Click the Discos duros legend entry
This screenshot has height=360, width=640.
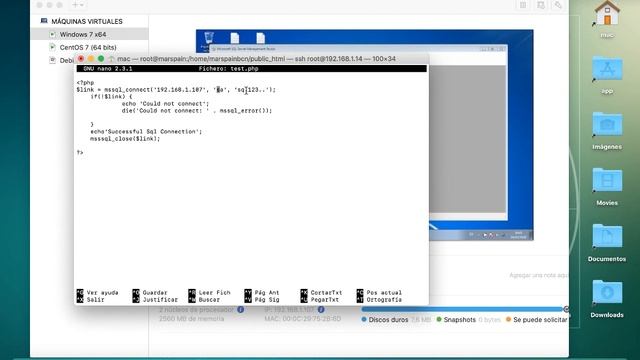click(x=384, y=320)
